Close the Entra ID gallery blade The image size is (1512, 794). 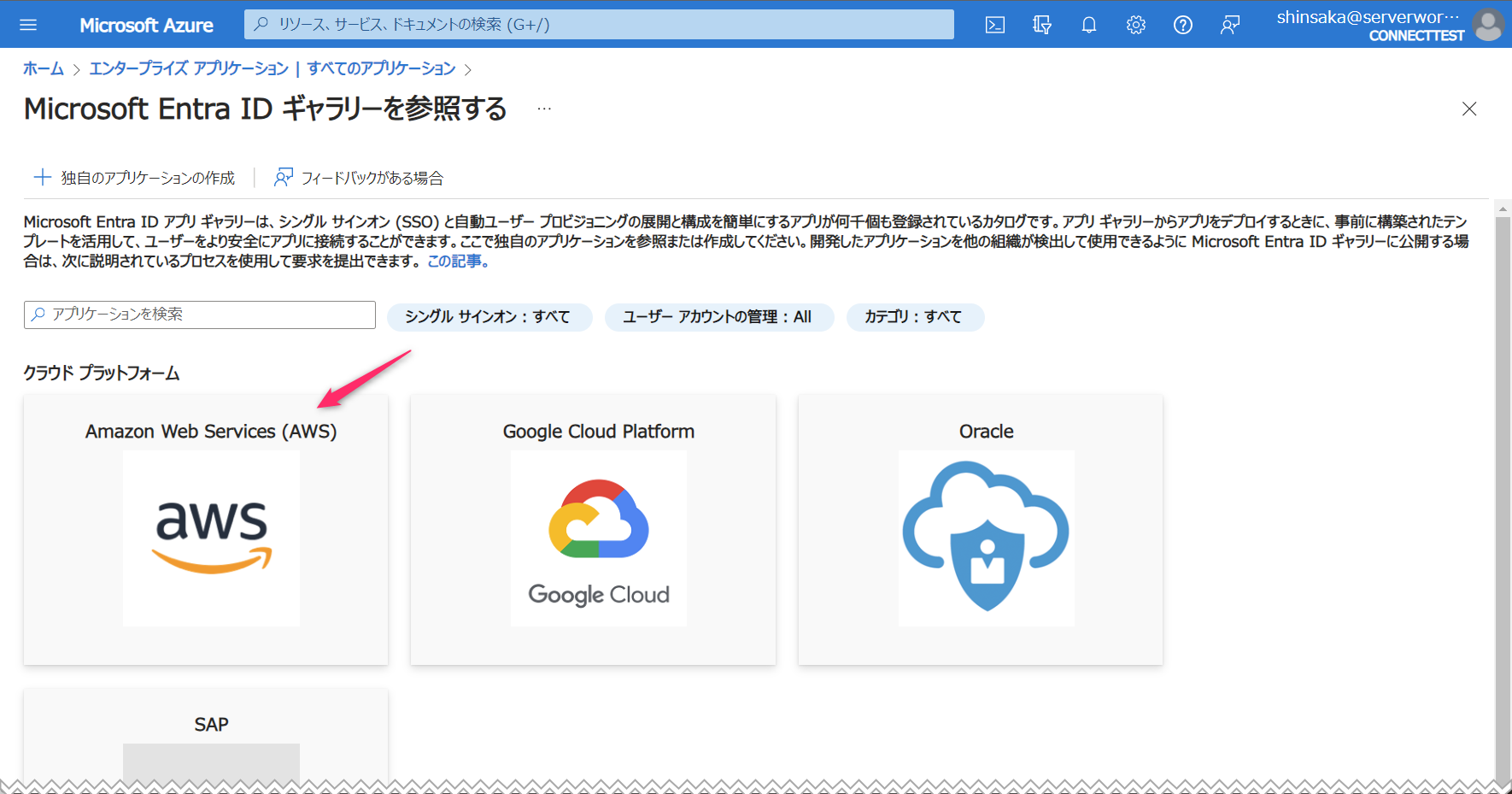pyautogui.click(x=1469, y=109)
